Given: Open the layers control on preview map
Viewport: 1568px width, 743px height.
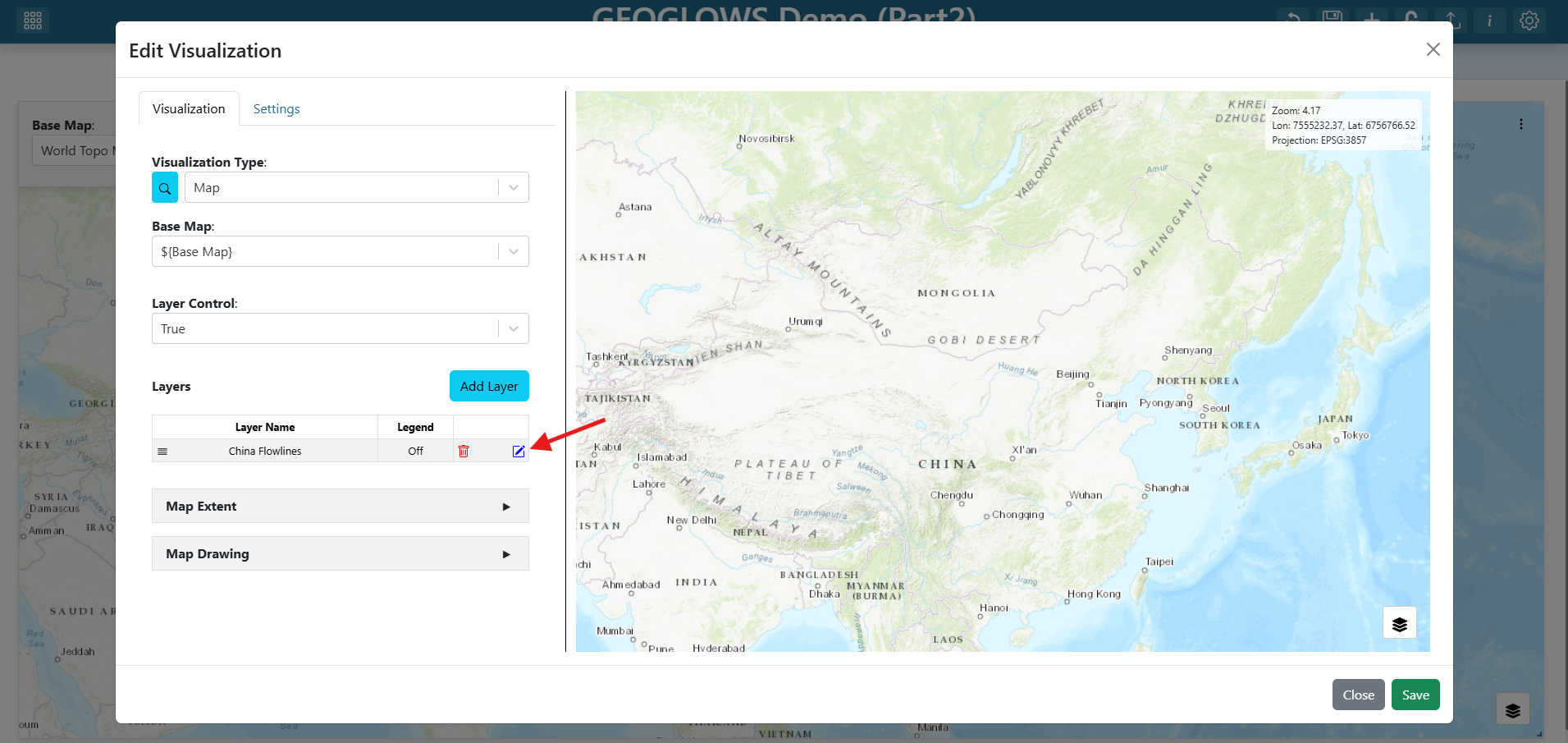Looking at the screenshot, I should click(x=1400, y=623).
